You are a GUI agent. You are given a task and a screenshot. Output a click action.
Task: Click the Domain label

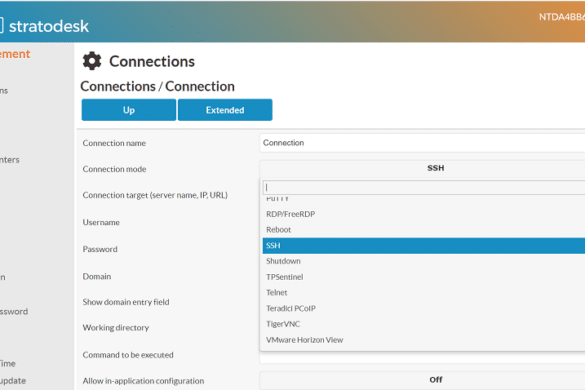(97, 277)
